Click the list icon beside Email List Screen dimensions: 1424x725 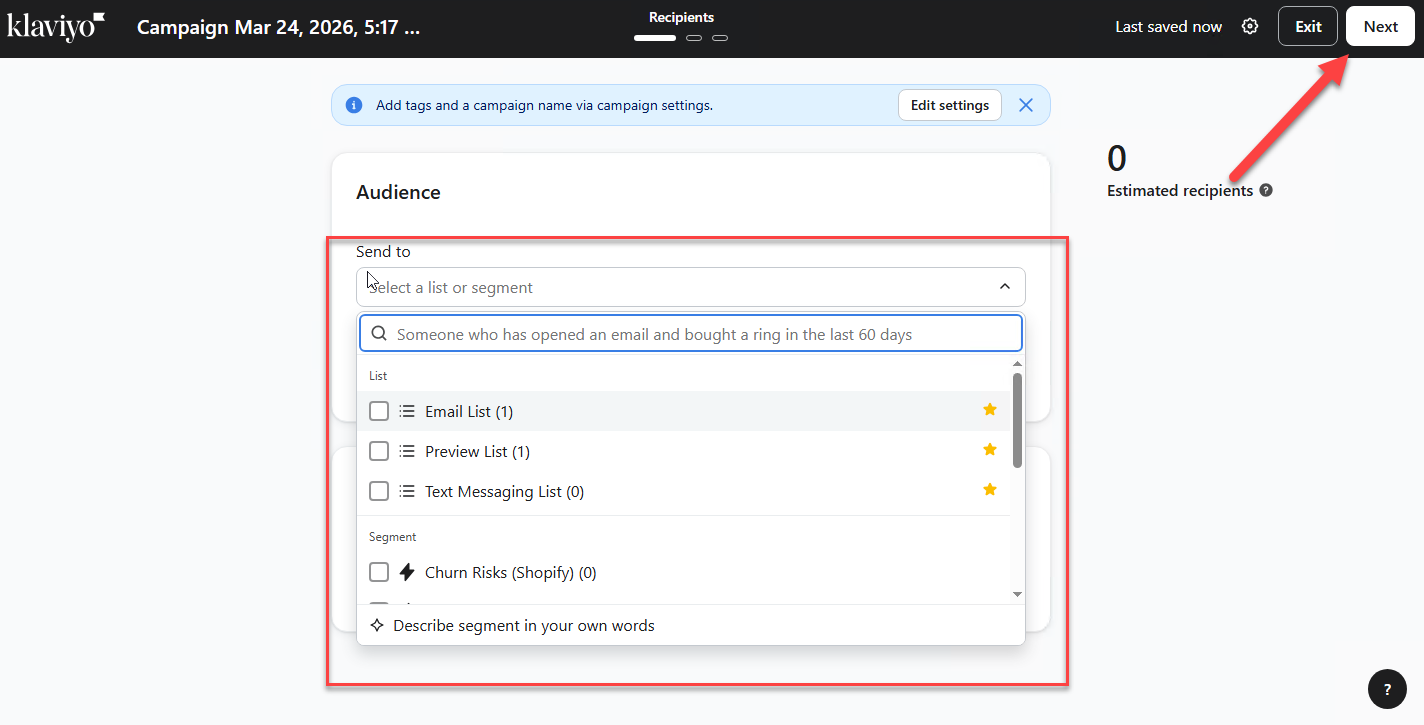(407, 411)
